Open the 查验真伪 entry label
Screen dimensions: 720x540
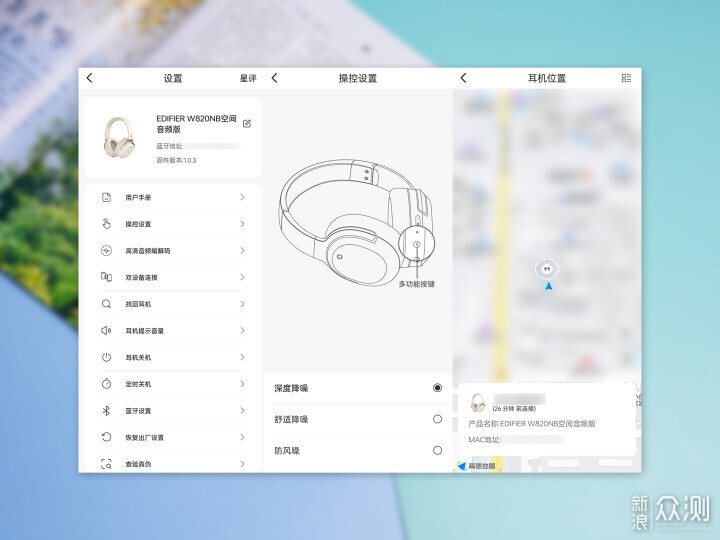pos(138,464)
